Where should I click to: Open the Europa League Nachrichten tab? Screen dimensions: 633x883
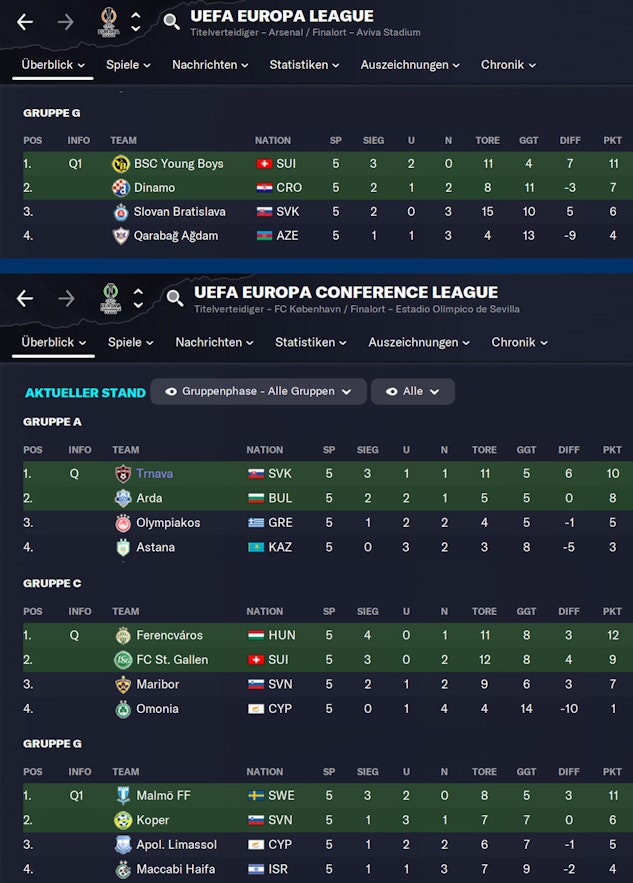tap(210, 65)
